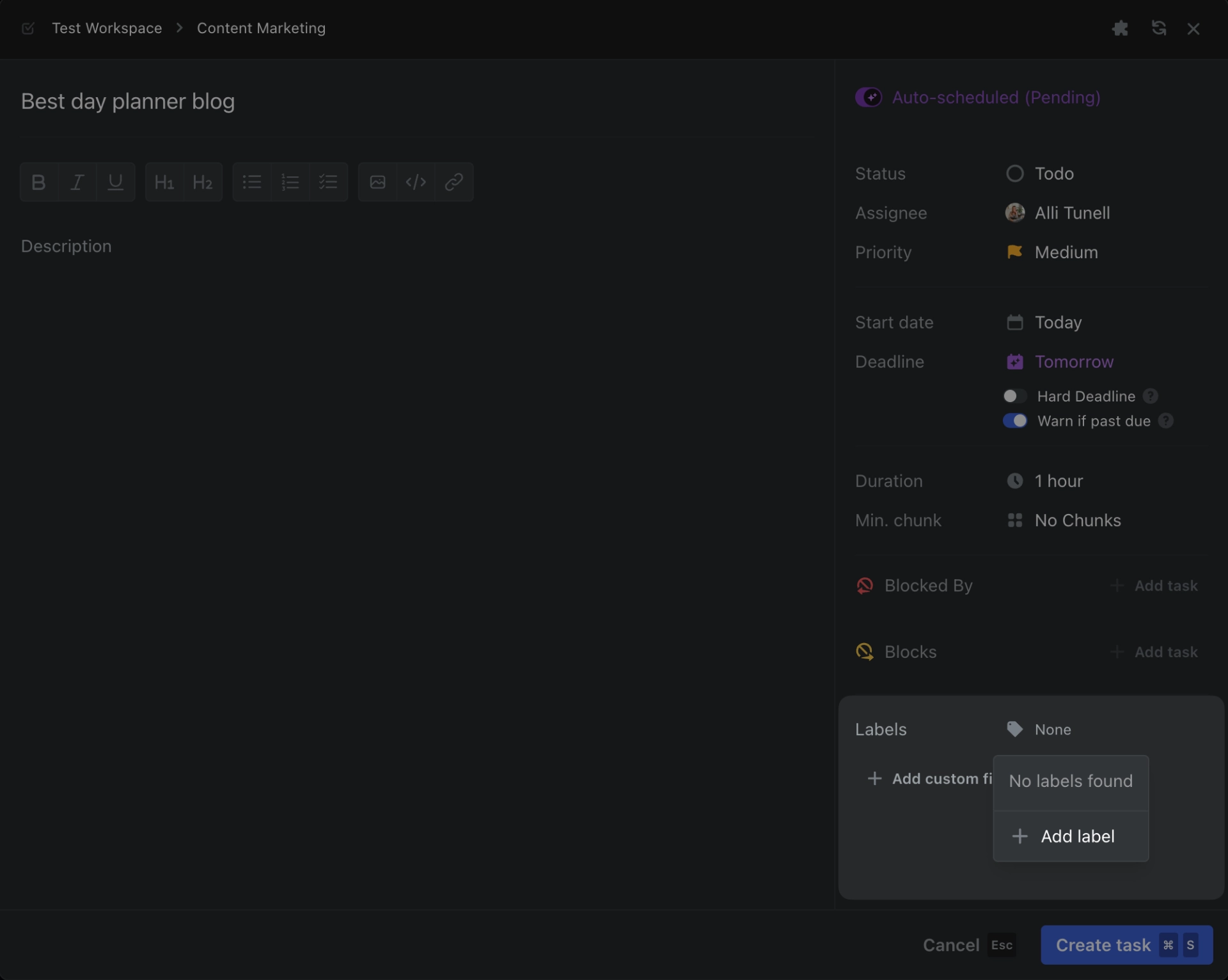Open the Duration picker showing 1 hour
Screen dimensions: 1228x980
pyautogui.click(x=1059, y=481)
